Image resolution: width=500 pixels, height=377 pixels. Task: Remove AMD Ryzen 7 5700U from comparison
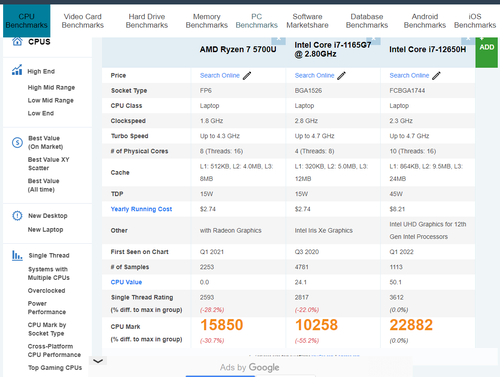278,40
